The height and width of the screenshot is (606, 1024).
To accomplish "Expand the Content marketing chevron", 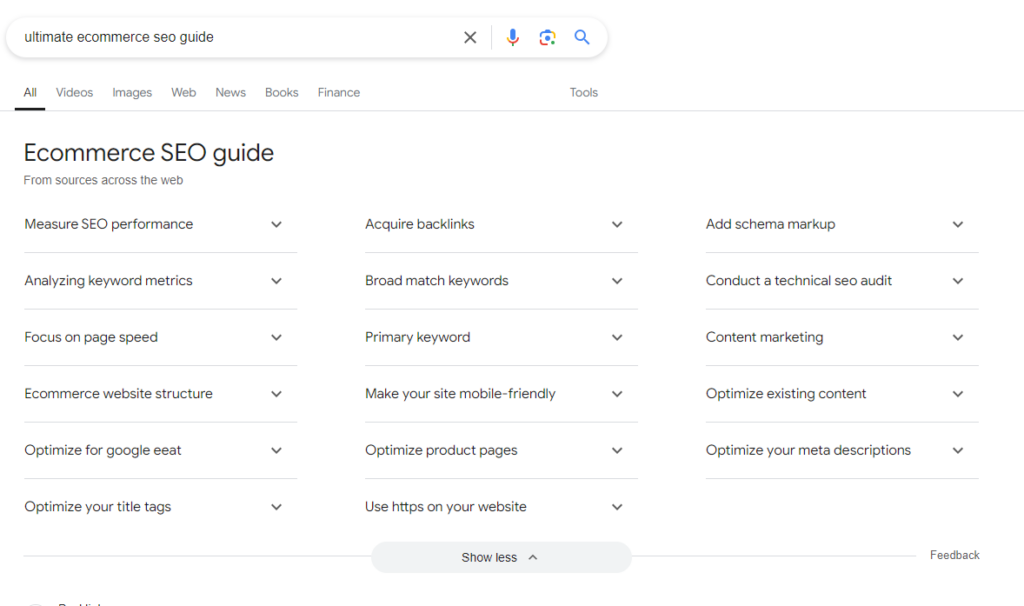I will point(958,338).
